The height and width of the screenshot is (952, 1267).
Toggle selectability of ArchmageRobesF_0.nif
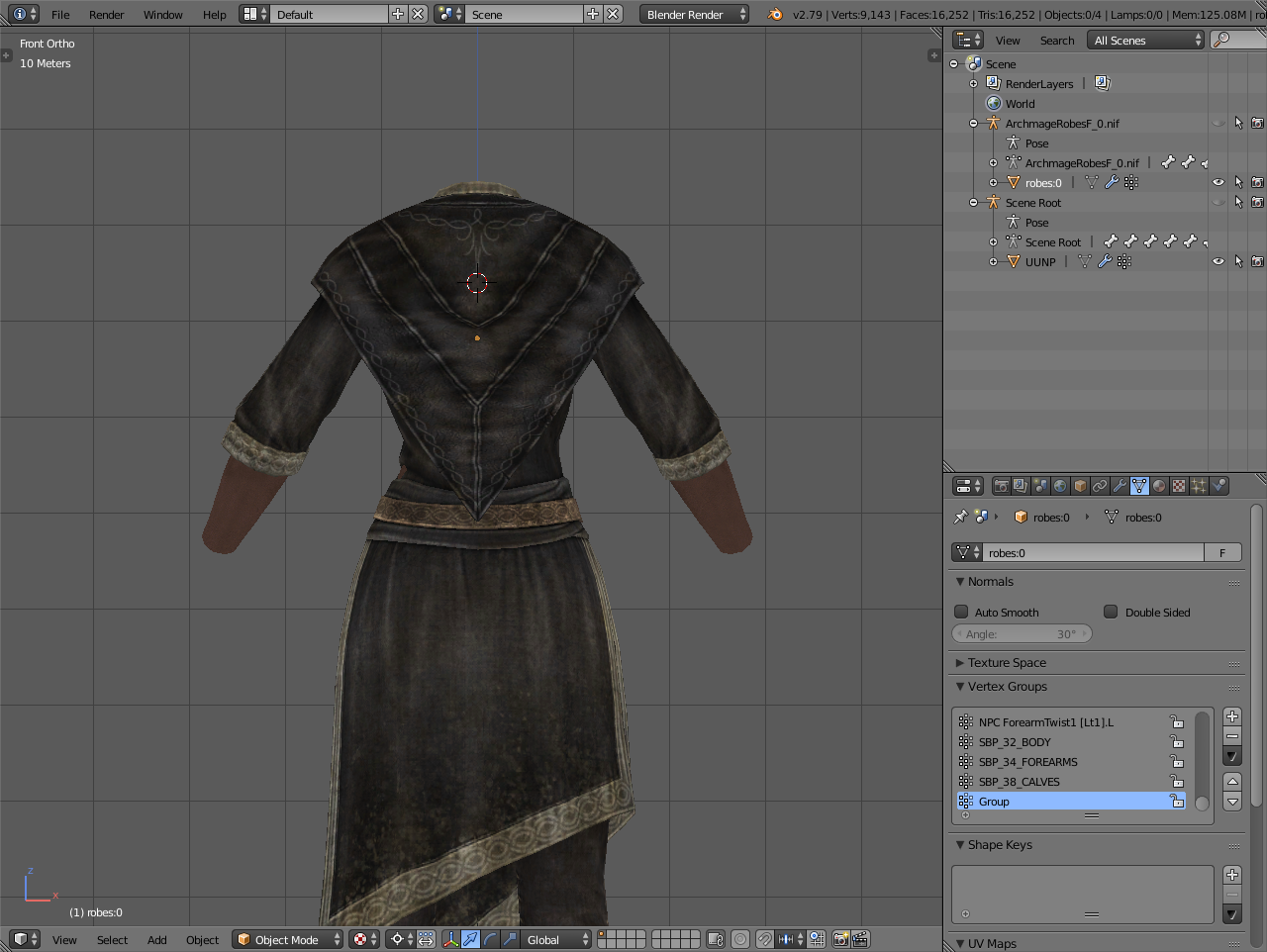point(1238,123)
